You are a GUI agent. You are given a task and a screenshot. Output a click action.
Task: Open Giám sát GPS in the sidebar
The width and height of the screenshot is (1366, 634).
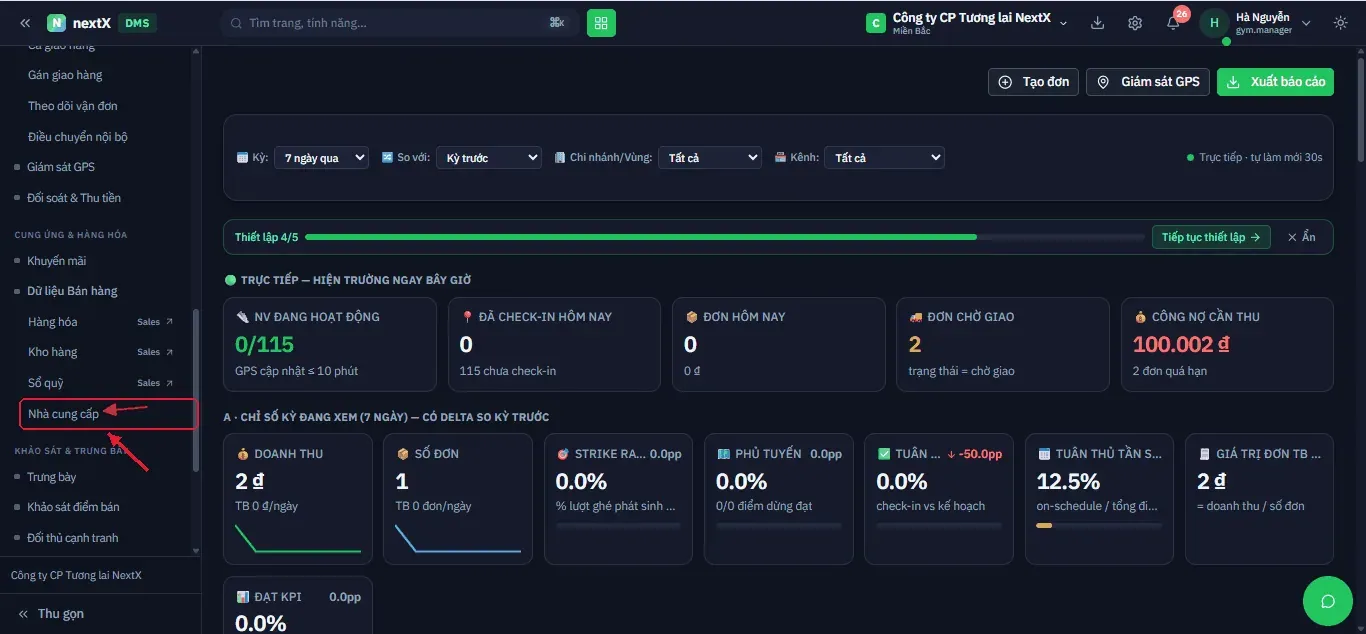pos(61,167)
